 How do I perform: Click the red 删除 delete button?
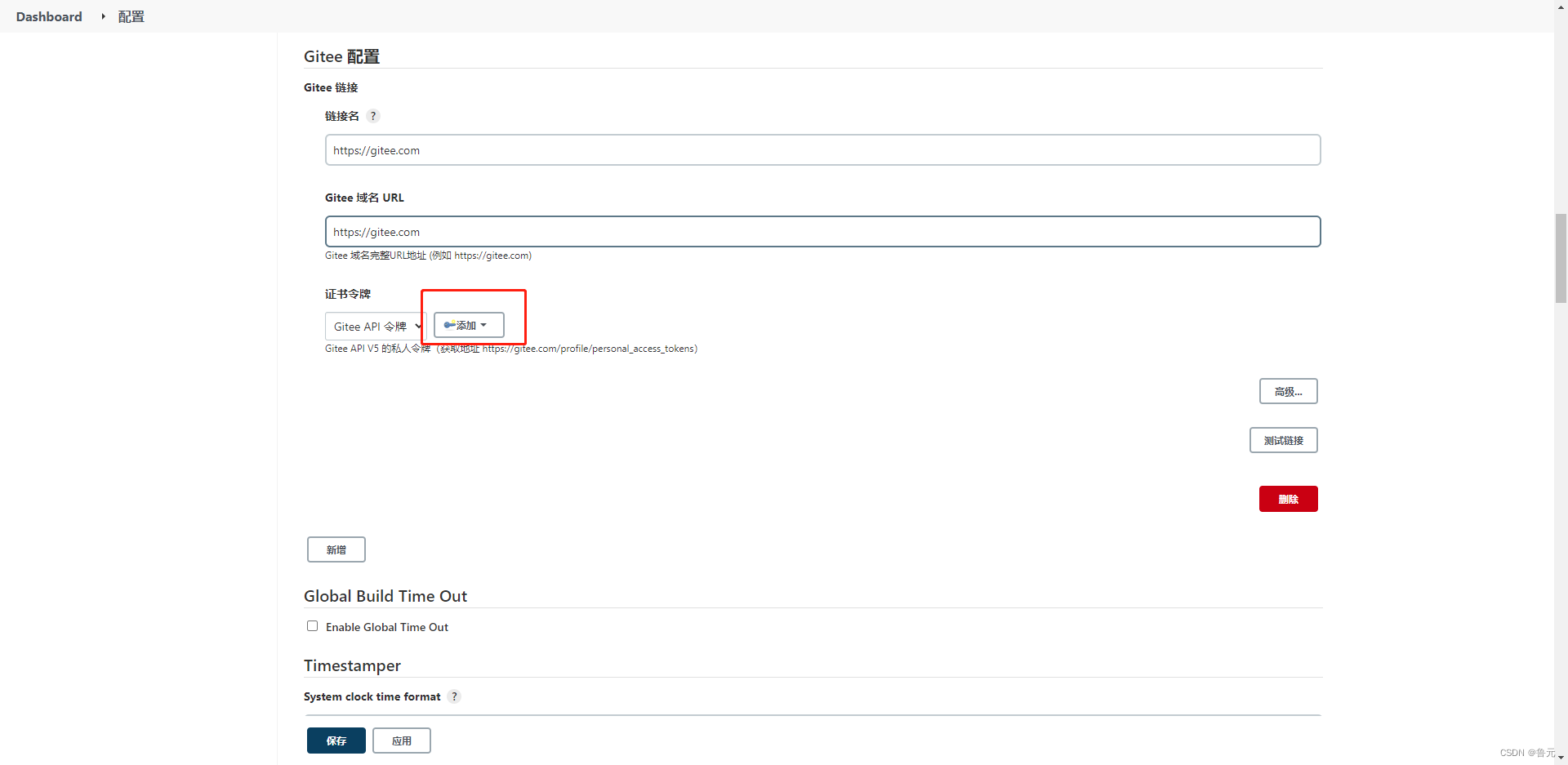click(x=1288, y=499)
